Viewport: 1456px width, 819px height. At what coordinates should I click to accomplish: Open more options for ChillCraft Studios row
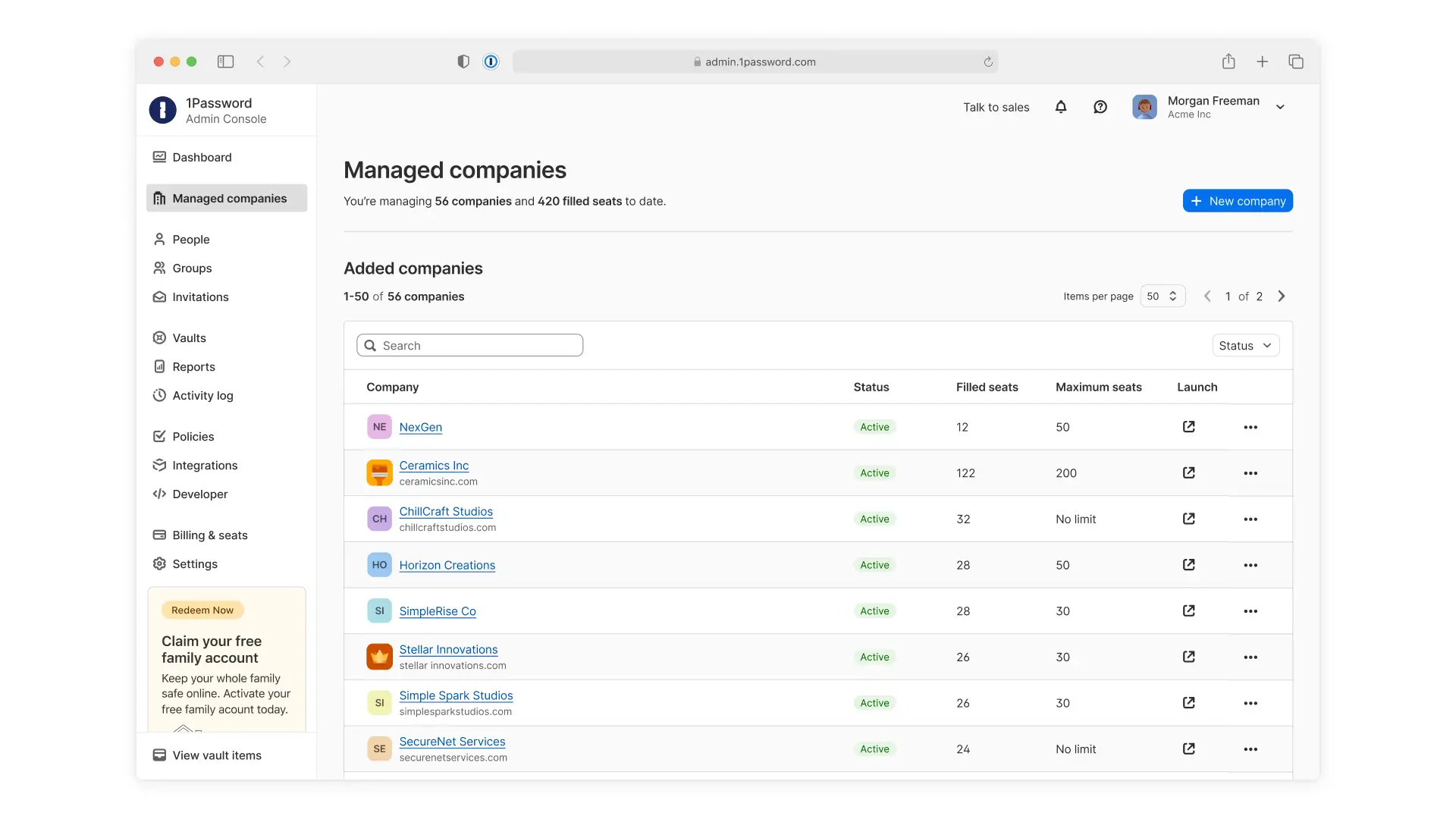(1250, 519)
